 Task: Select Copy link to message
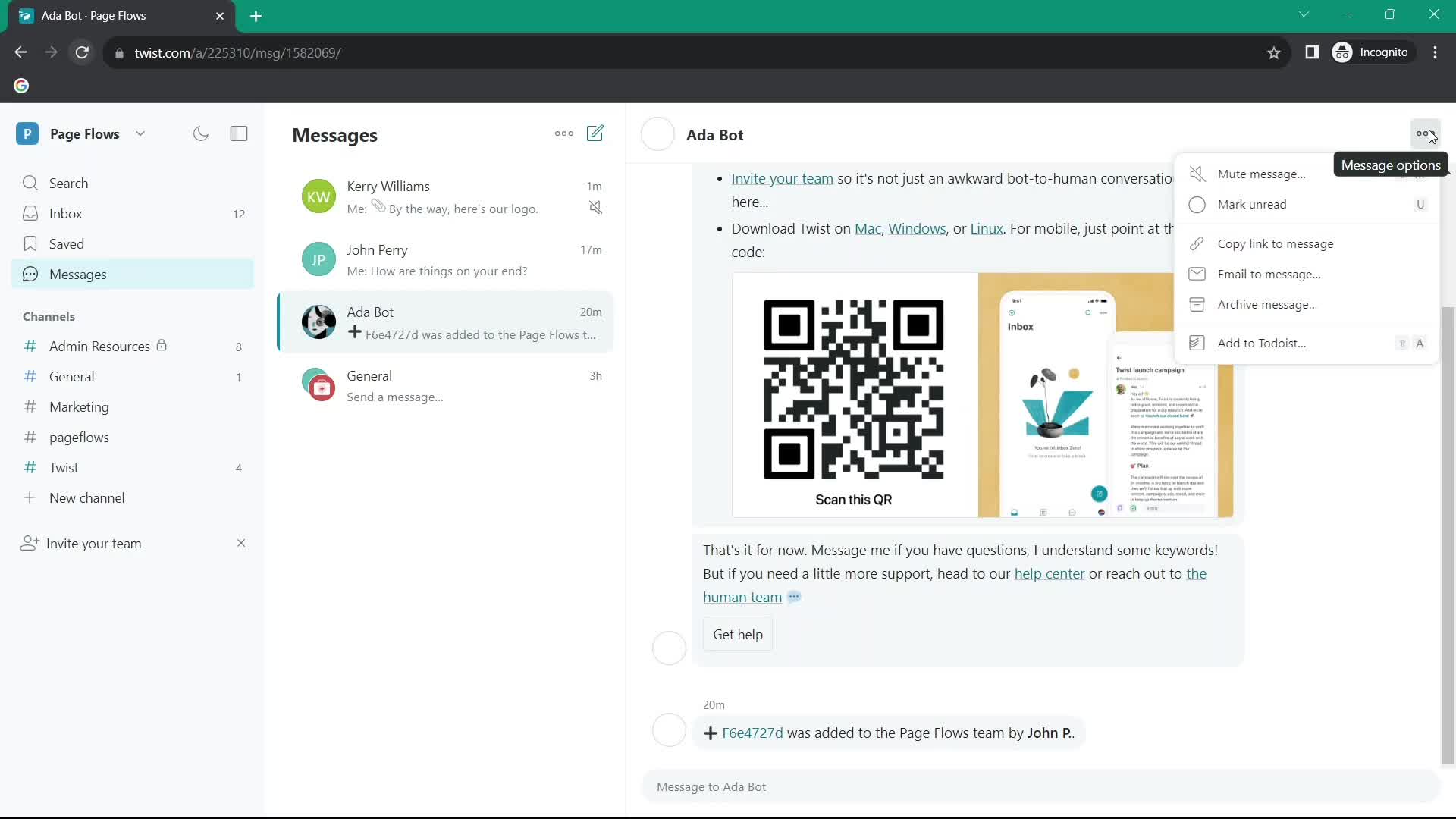(1307, 243)
